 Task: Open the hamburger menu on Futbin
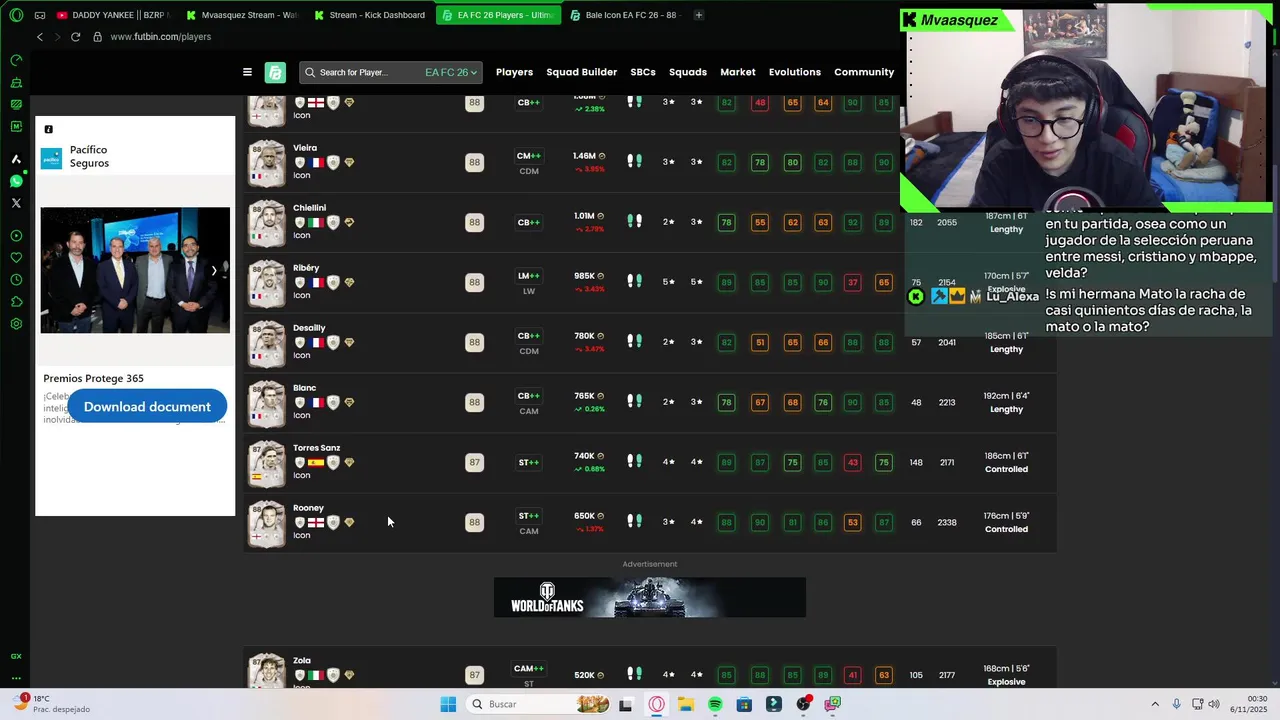click(x=247, y=72)
